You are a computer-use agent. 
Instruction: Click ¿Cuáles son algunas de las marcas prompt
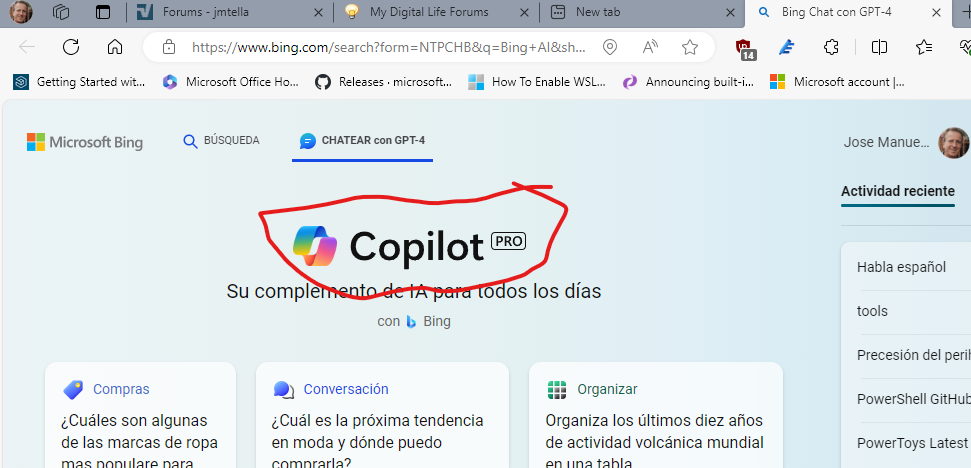(139, 442)
